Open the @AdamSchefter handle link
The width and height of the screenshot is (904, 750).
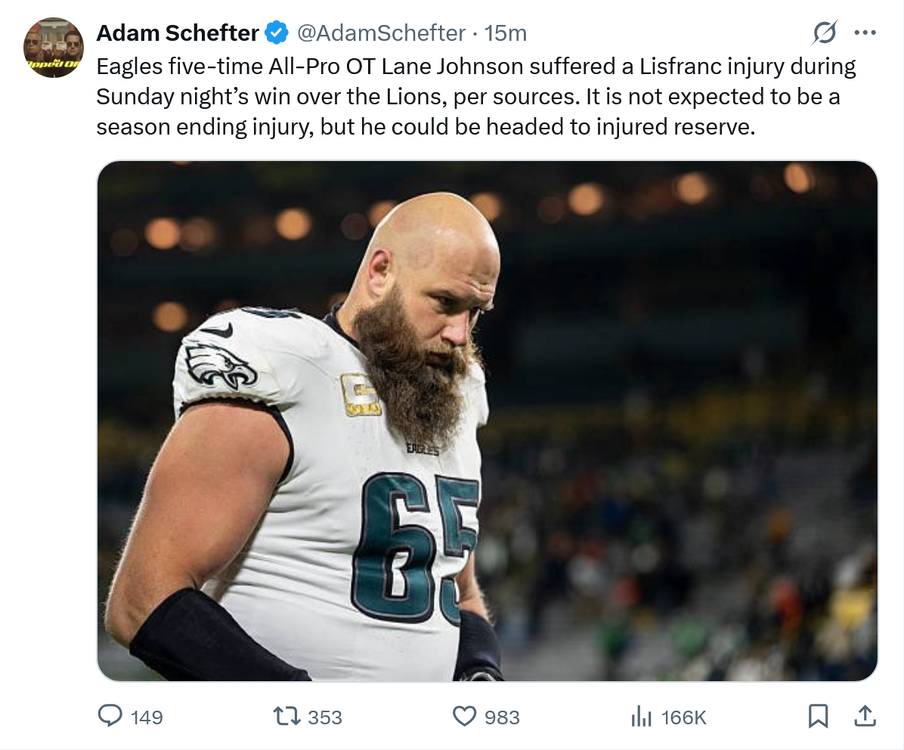point(382,33)
